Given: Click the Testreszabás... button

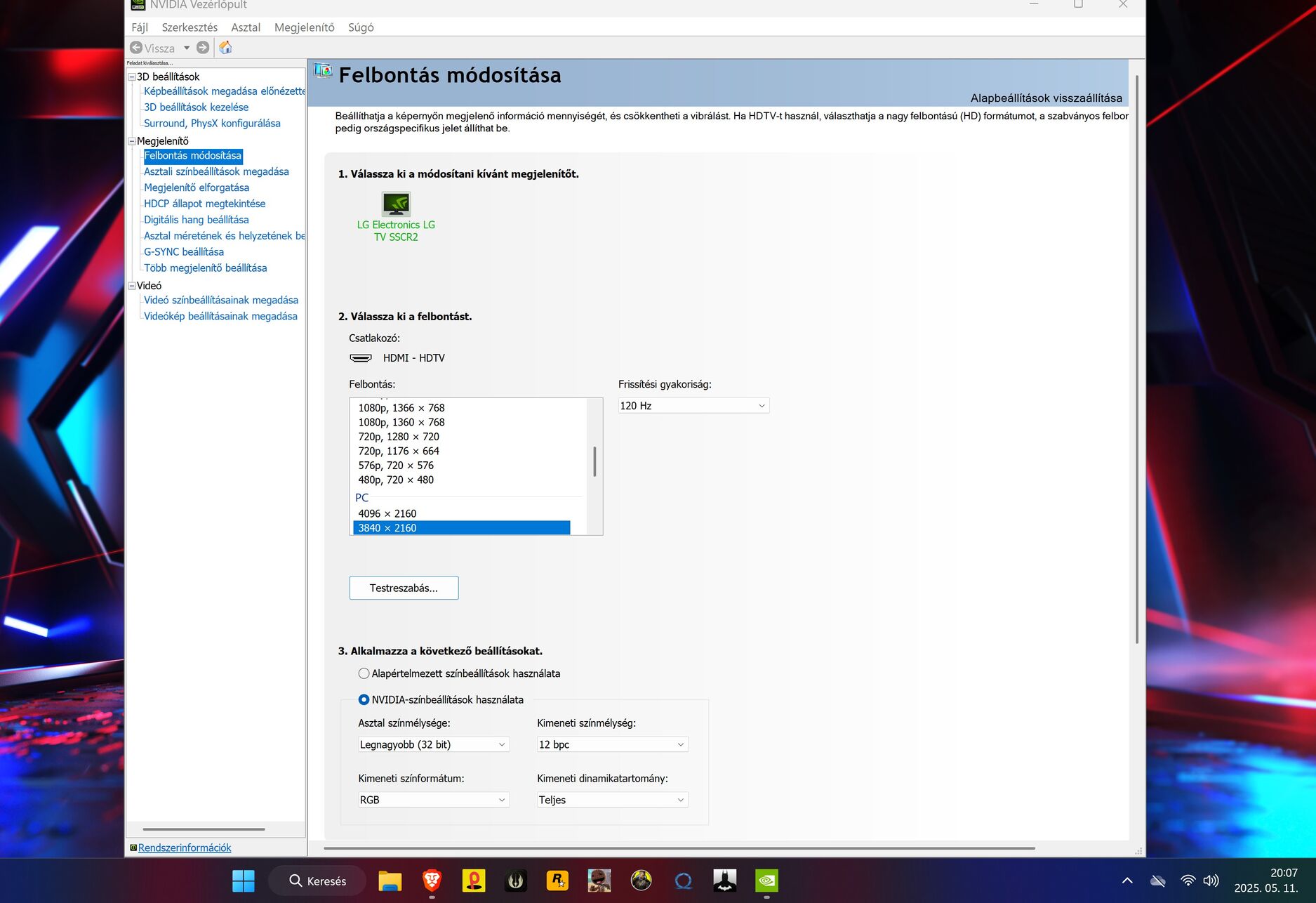Looking at the screenshot, I should pyautogui.click(x=404, y=588).
